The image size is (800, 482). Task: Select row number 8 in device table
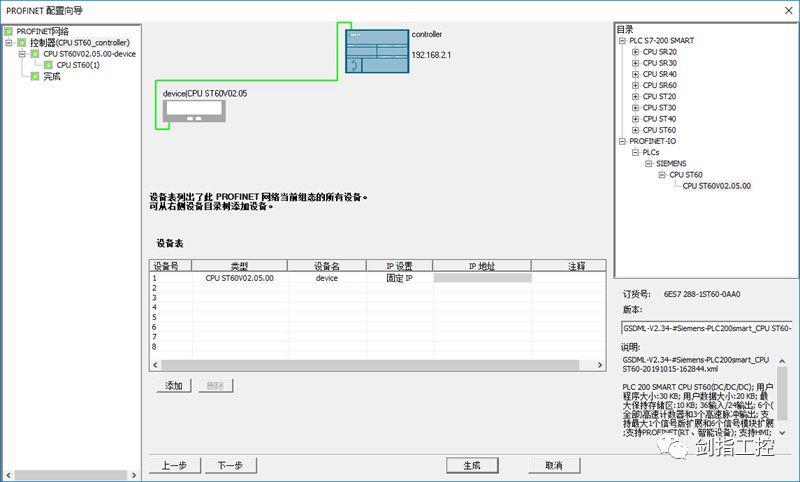click(154, 347)
